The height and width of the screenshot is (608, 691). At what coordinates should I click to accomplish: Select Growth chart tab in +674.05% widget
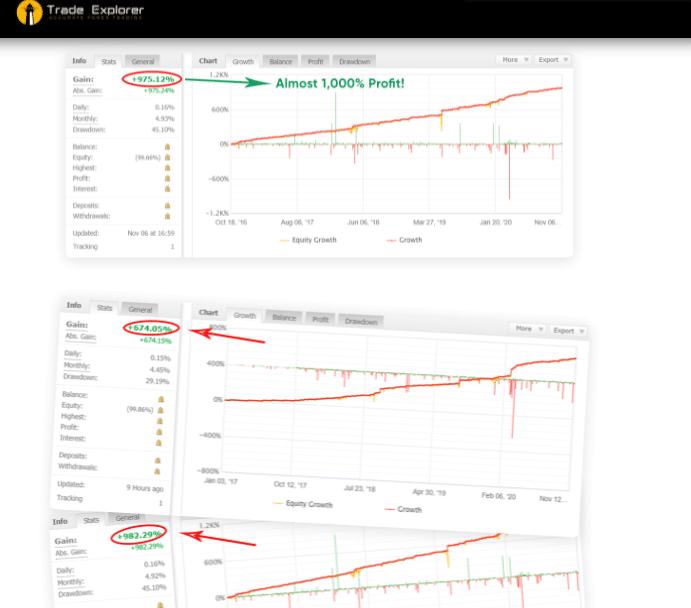[x=245, y=315]
